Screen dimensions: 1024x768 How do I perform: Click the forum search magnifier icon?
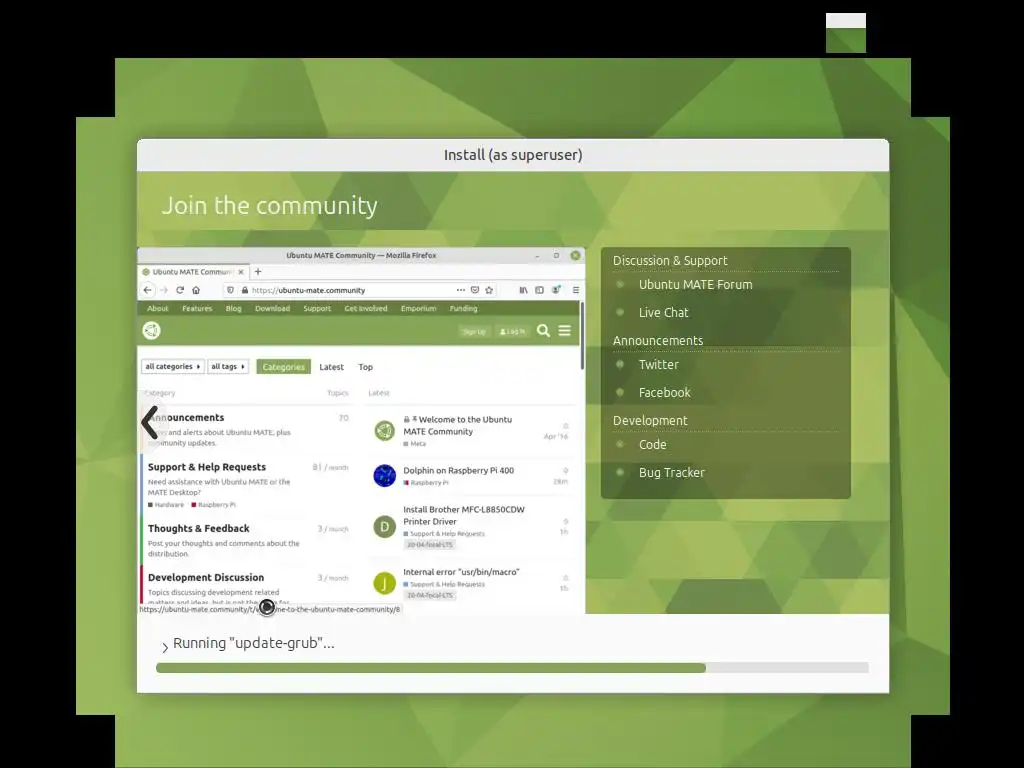coord(543,330)
